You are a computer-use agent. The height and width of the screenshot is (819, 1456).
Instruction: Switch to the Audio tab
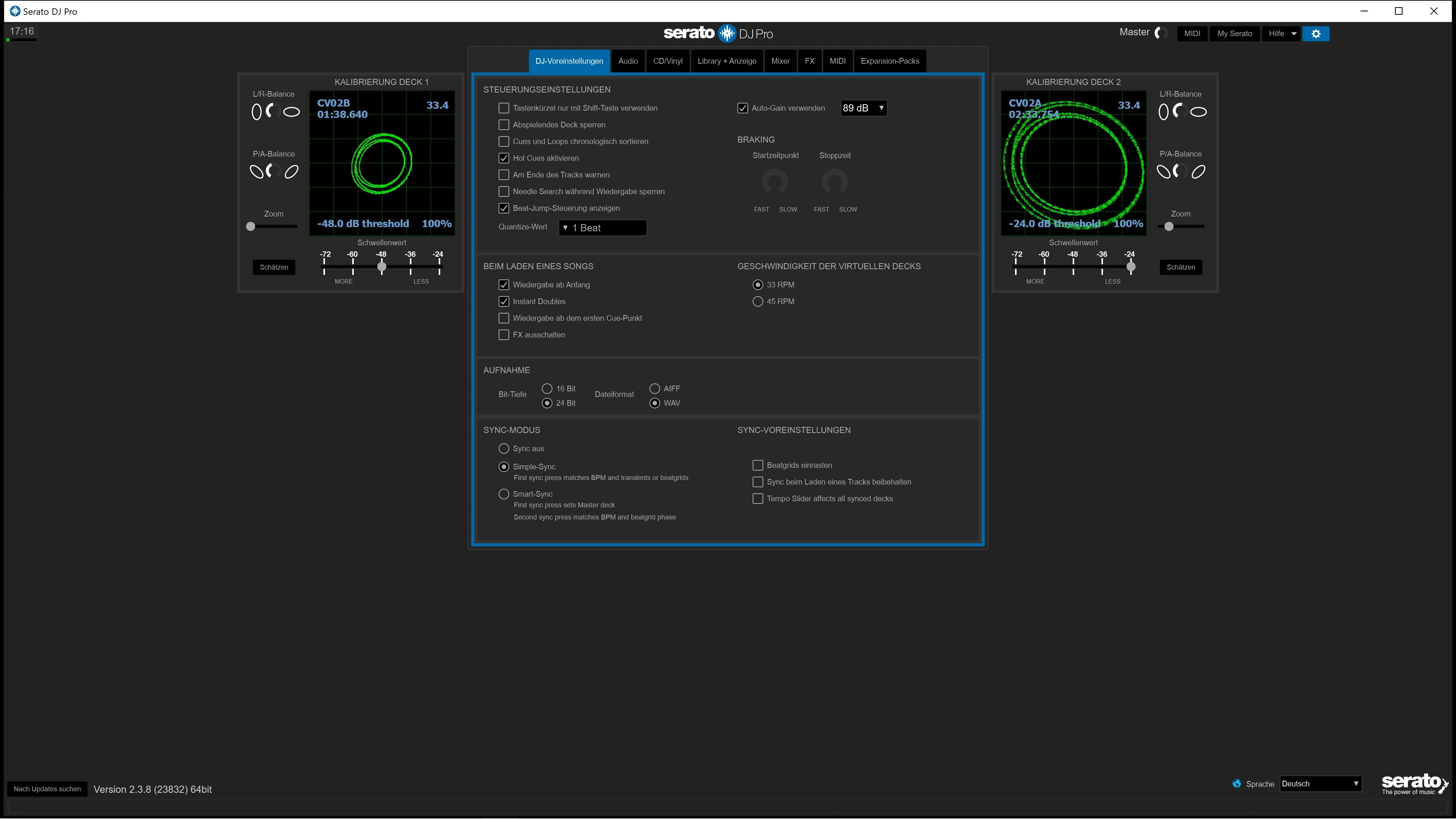628,61
